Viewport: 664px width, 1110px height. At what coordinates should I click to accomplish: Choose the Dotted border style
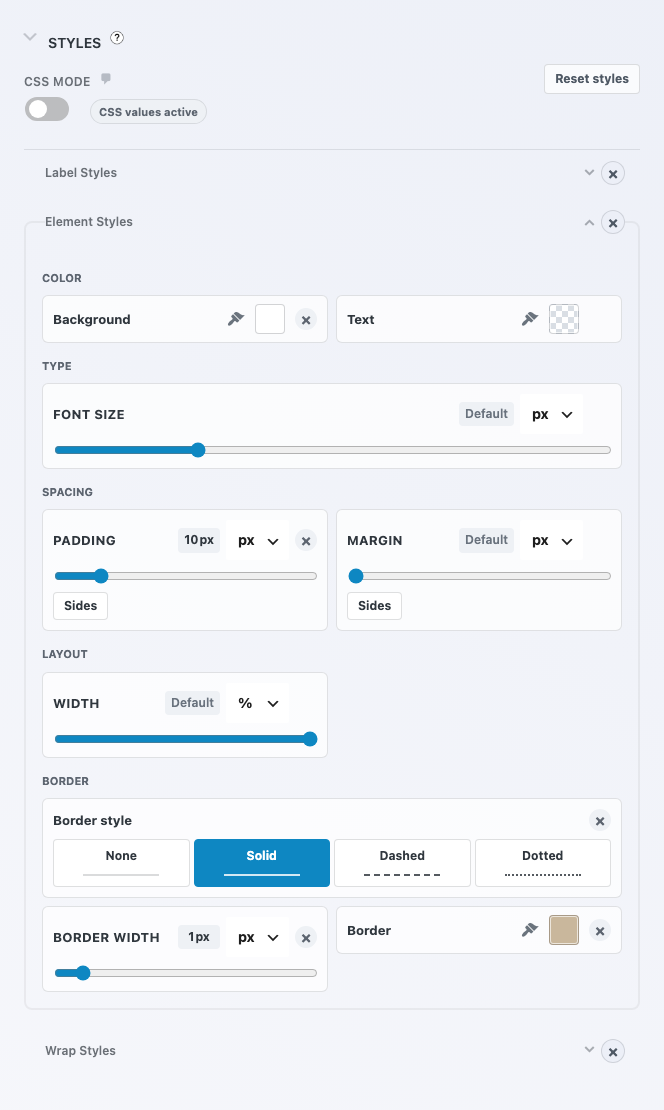pyautogui.click(x=543, y=863)
